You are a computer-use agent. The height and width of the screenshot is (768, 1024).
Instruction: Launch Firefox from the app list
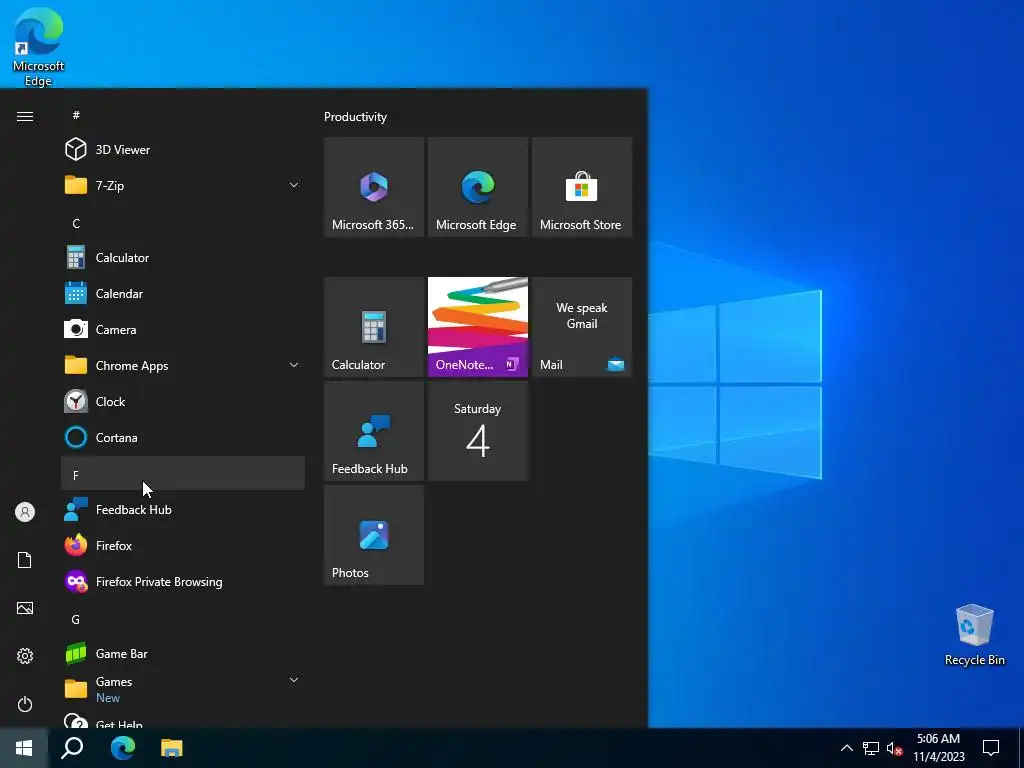tap(183, 545)
